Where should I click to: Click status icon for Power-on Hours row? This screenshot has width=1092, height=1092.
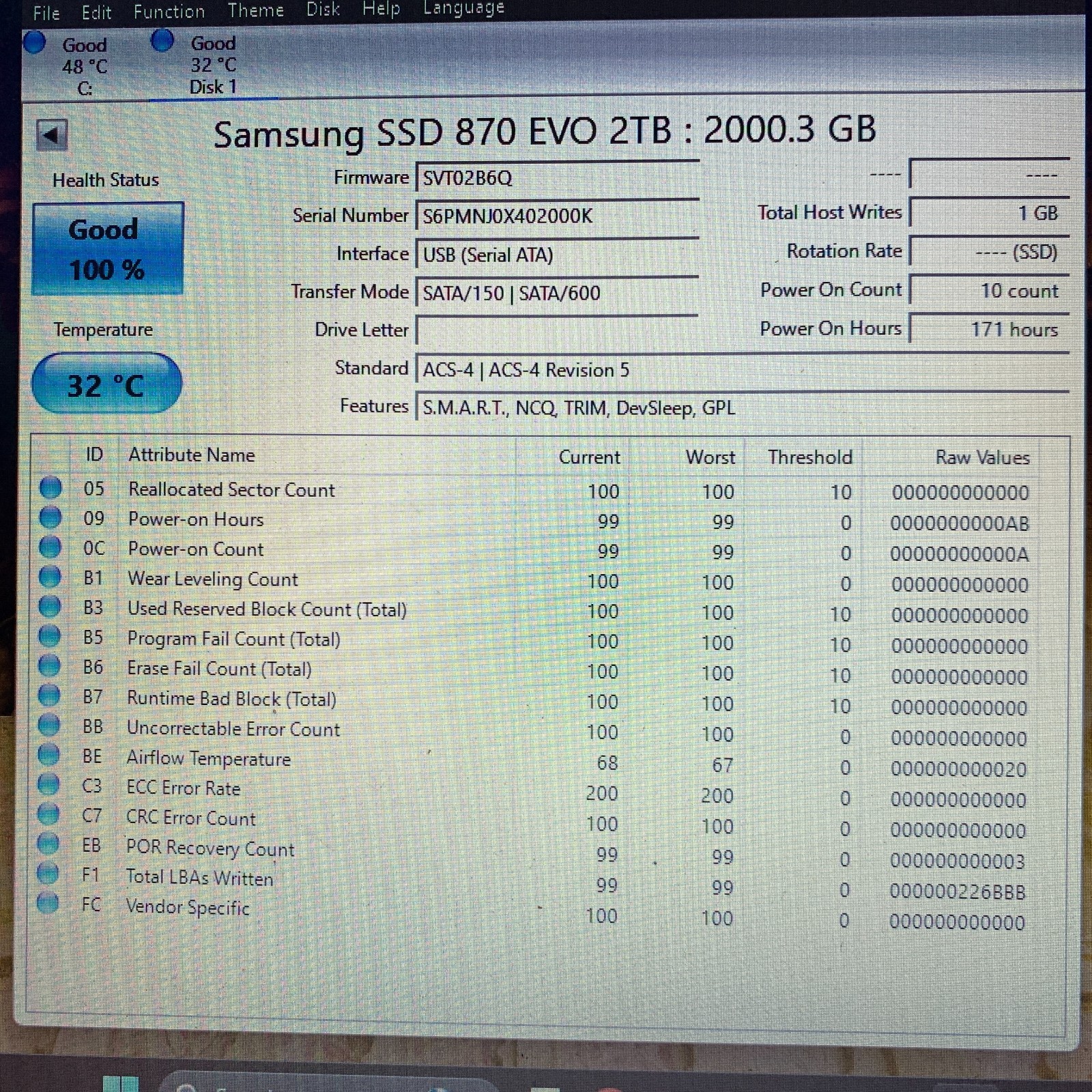click(51, 517)
